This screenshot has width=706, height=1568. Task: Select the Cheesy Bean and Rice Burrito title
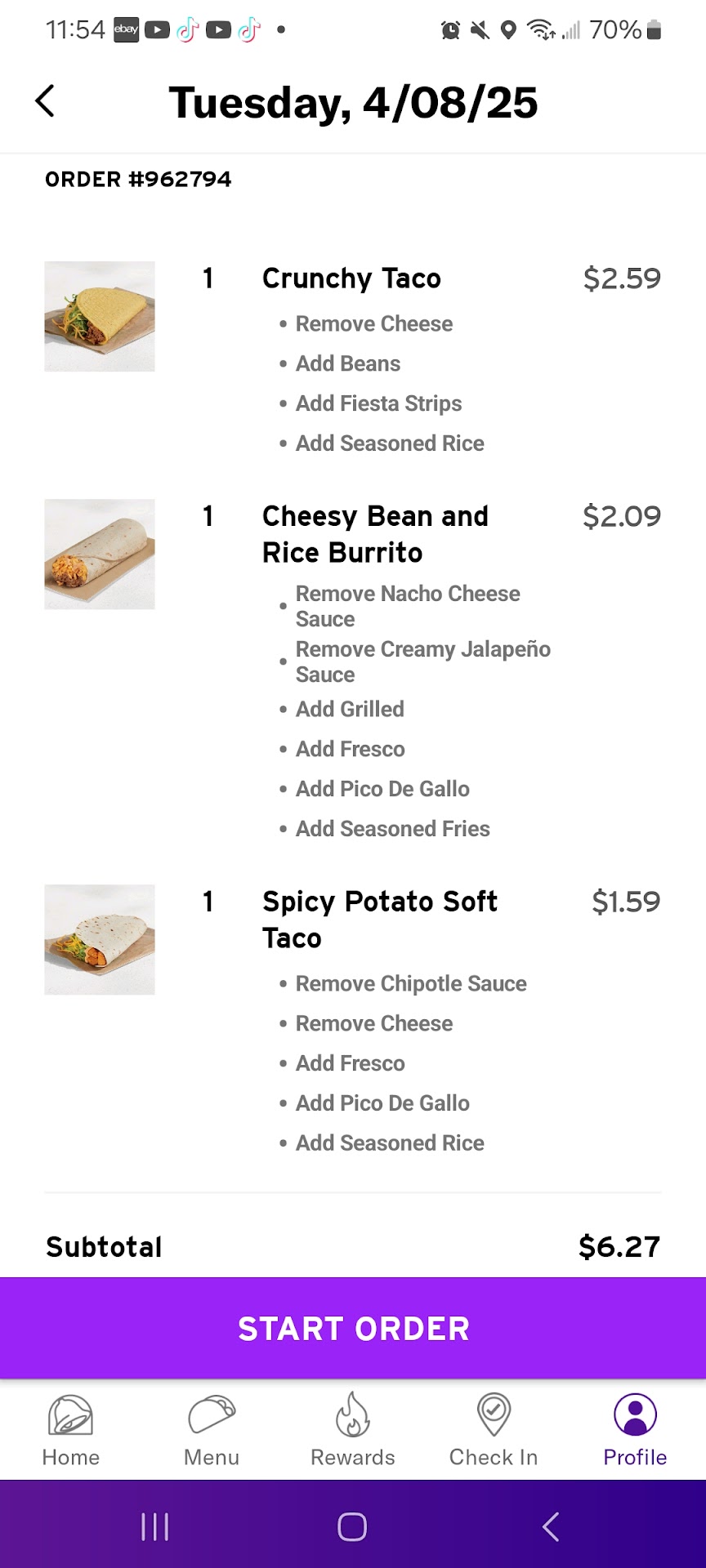(375, 534)
